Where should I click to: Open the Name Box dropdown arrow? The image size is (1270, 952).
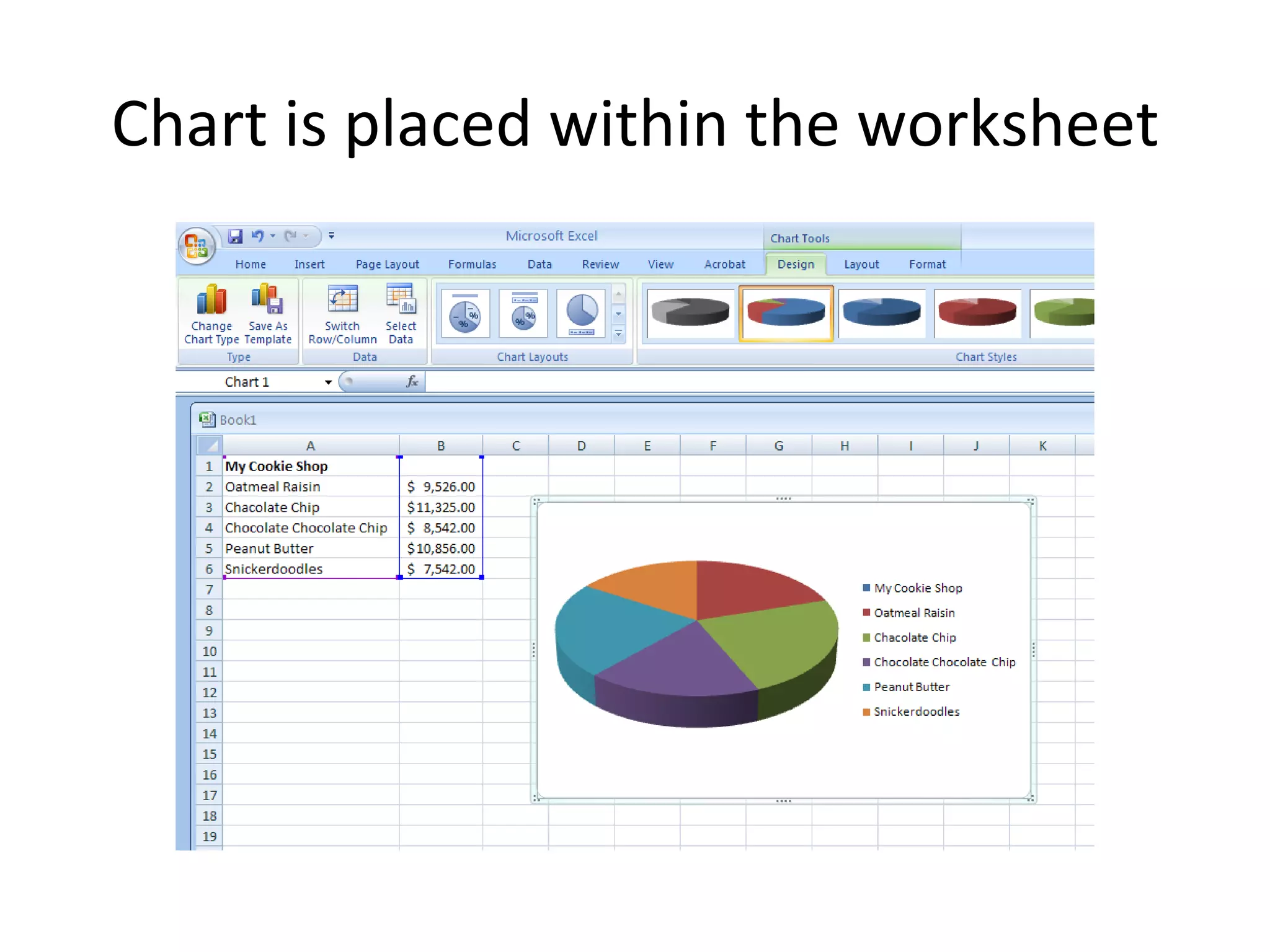pyautogui.click(x=329, y=382)
